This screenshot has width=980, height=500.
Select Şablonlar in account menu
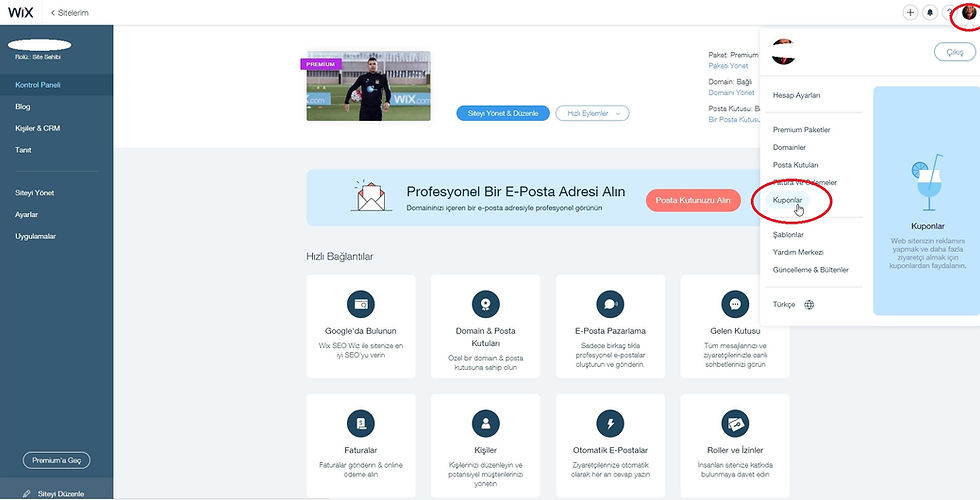(x=788, y=234)
